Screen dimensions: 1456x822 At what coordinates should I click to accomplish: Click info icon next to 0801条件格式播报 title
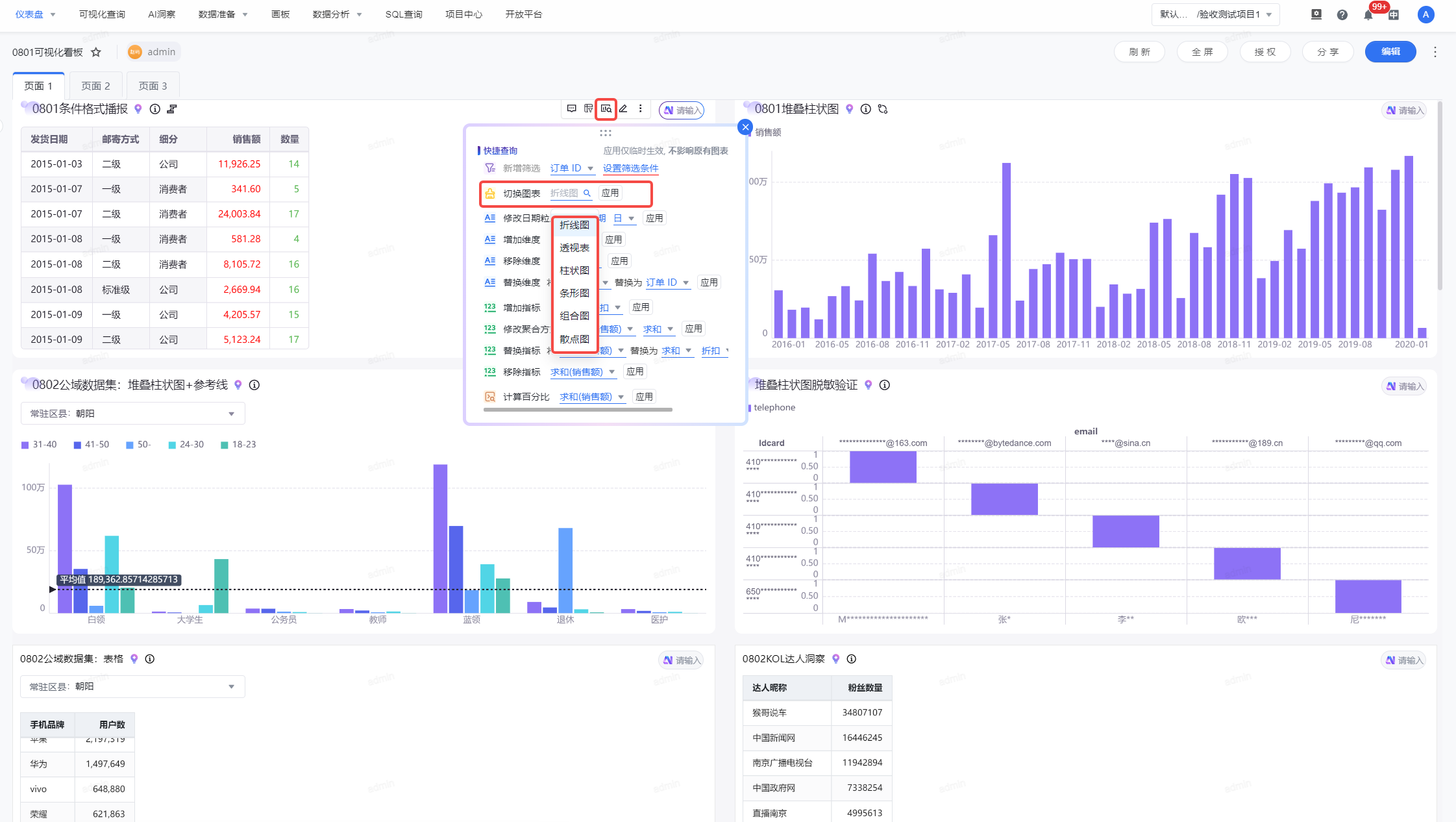pos(154,109)
